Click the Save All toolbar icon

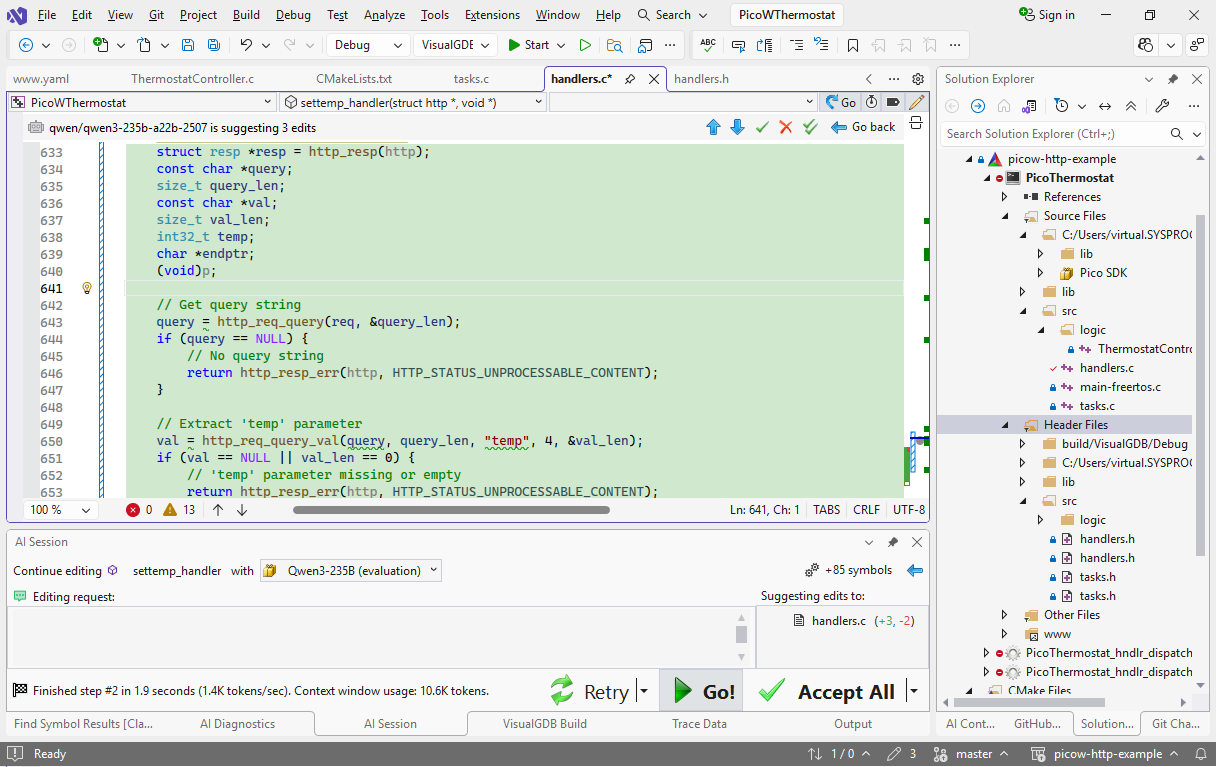pyautogui.click(x=213, y=45)
